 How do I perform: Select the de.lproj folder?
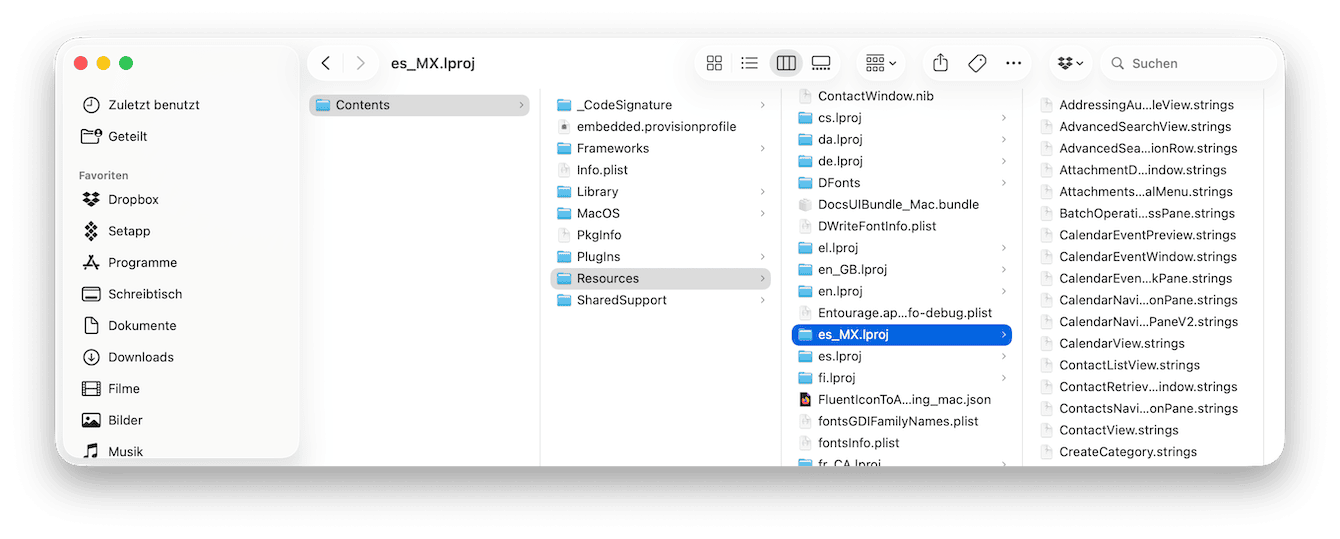840,161
